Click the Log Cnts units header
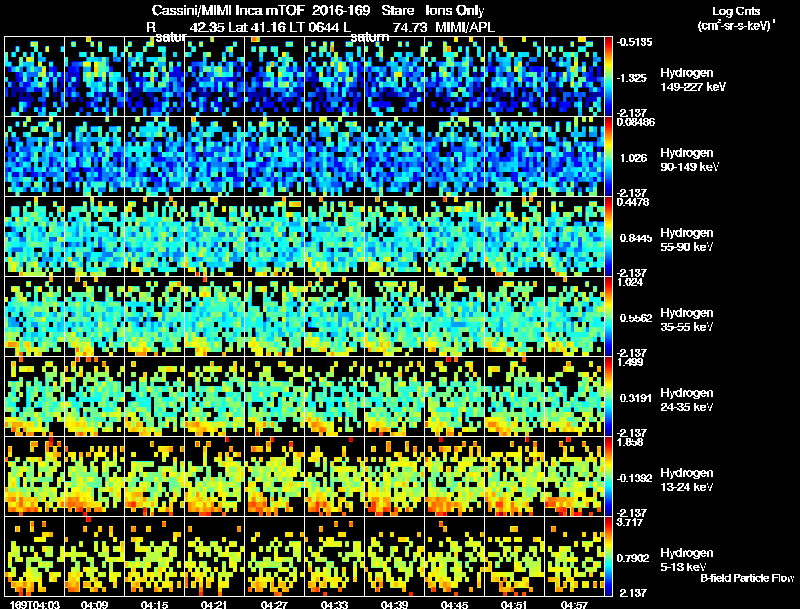 (x=736, y=18)
